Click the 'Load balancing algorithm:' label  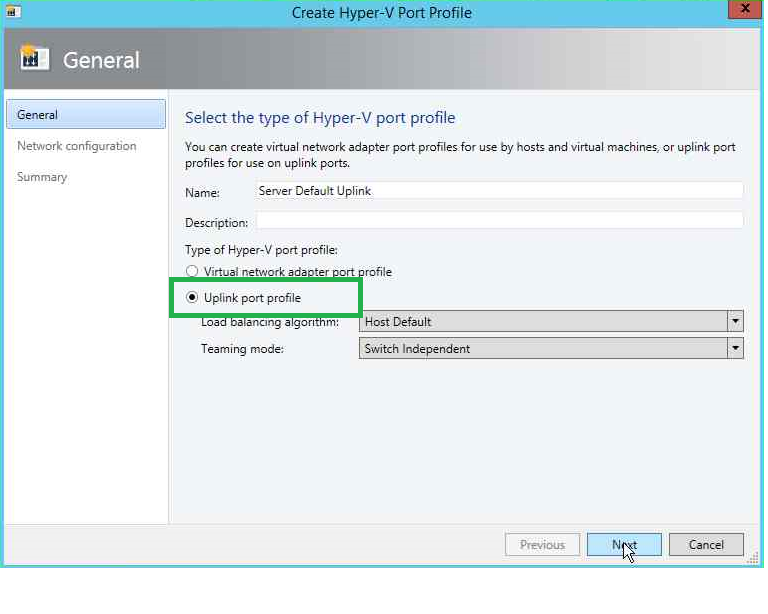(270, 322)
